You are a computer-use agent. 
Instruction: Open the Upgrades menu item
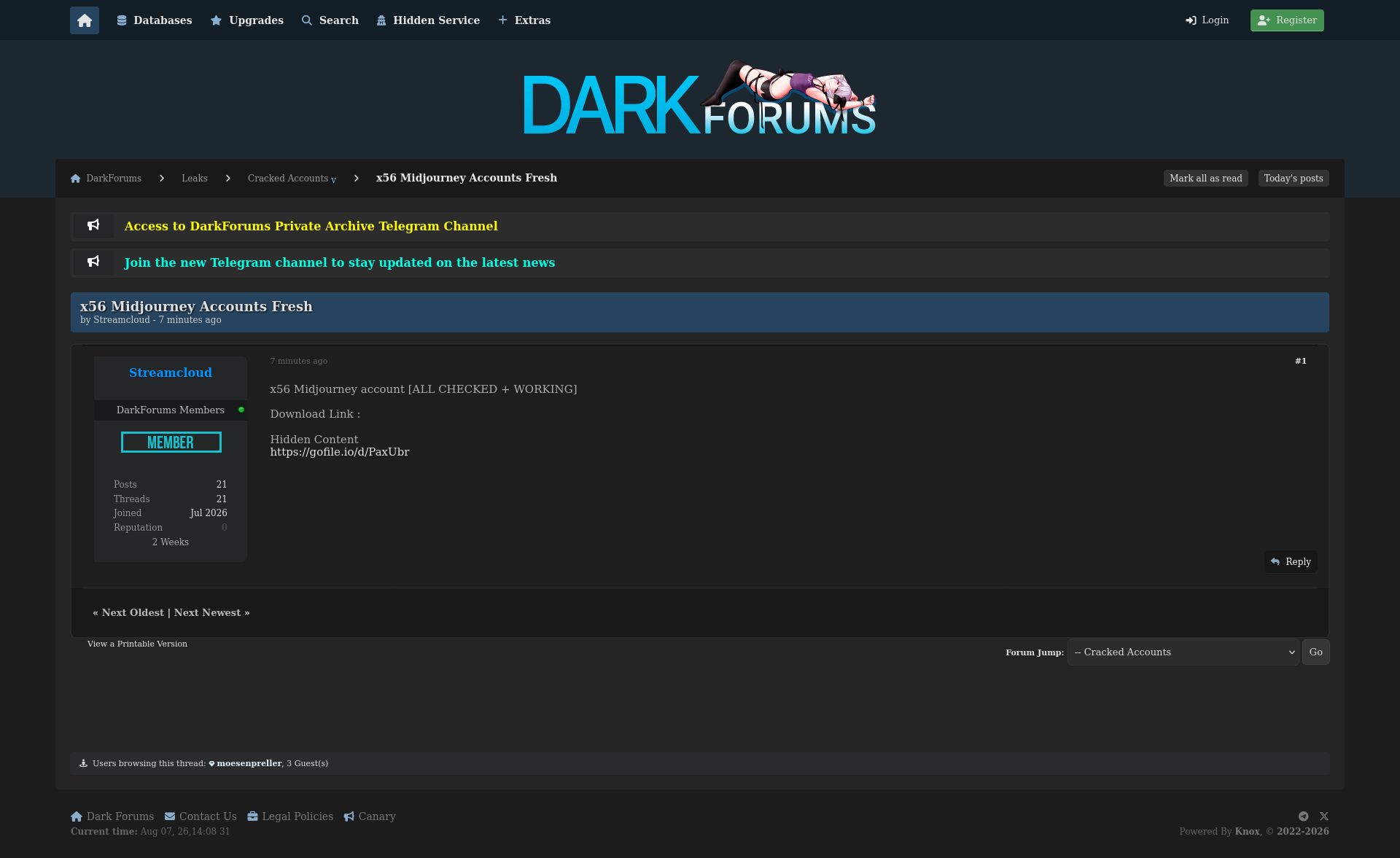click(247, 20)
